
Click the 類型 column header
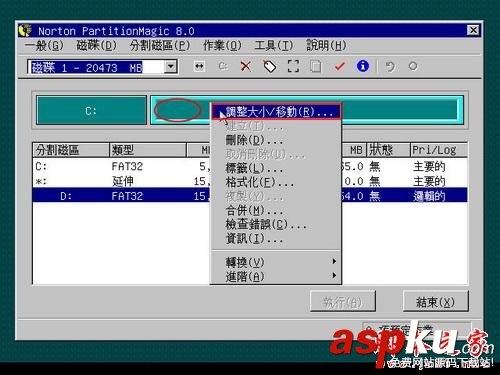tap(148, 150)
